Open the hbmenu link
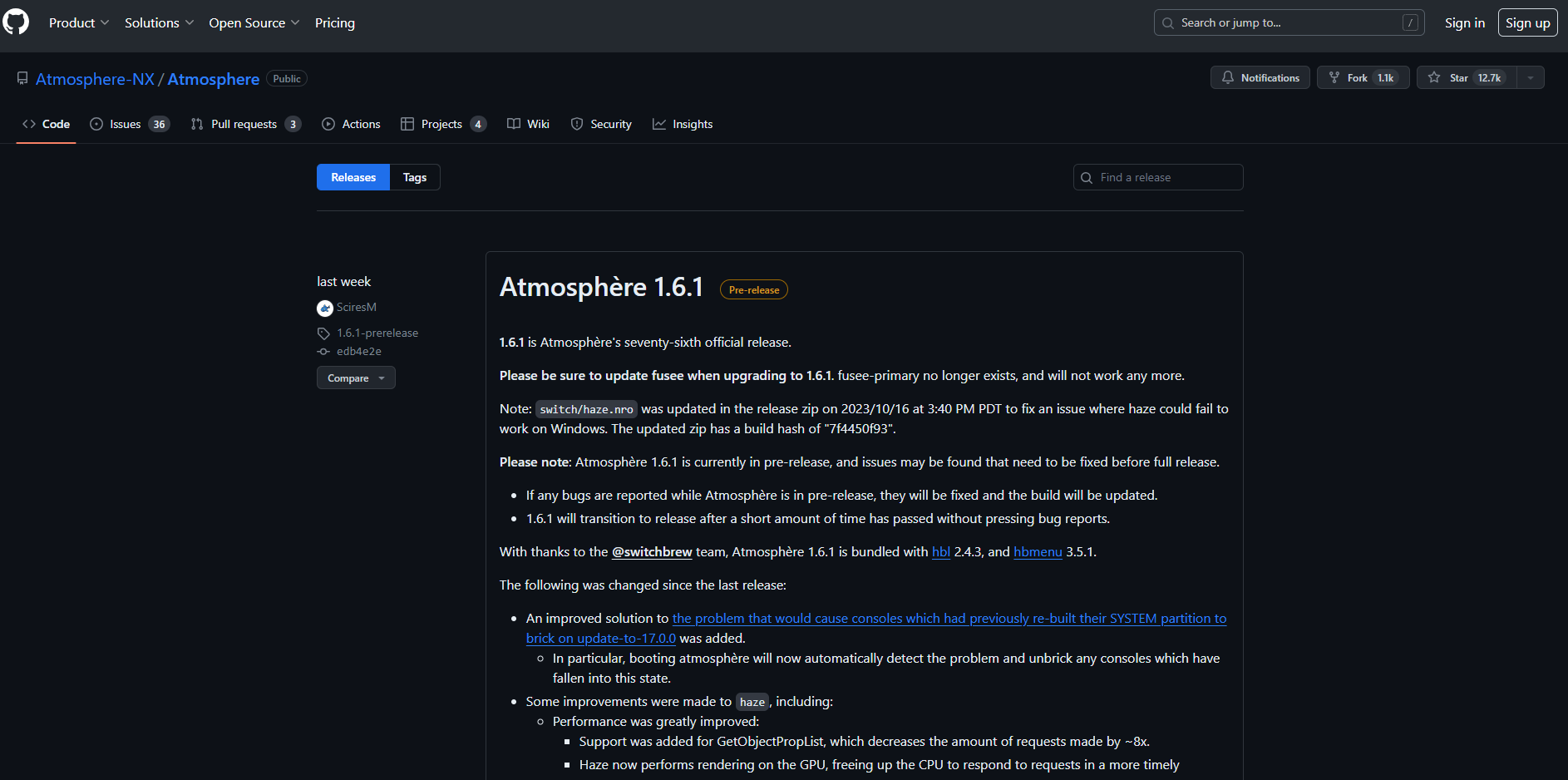The height and width of the screenshot is (780, 1568). coord(1038,551)
